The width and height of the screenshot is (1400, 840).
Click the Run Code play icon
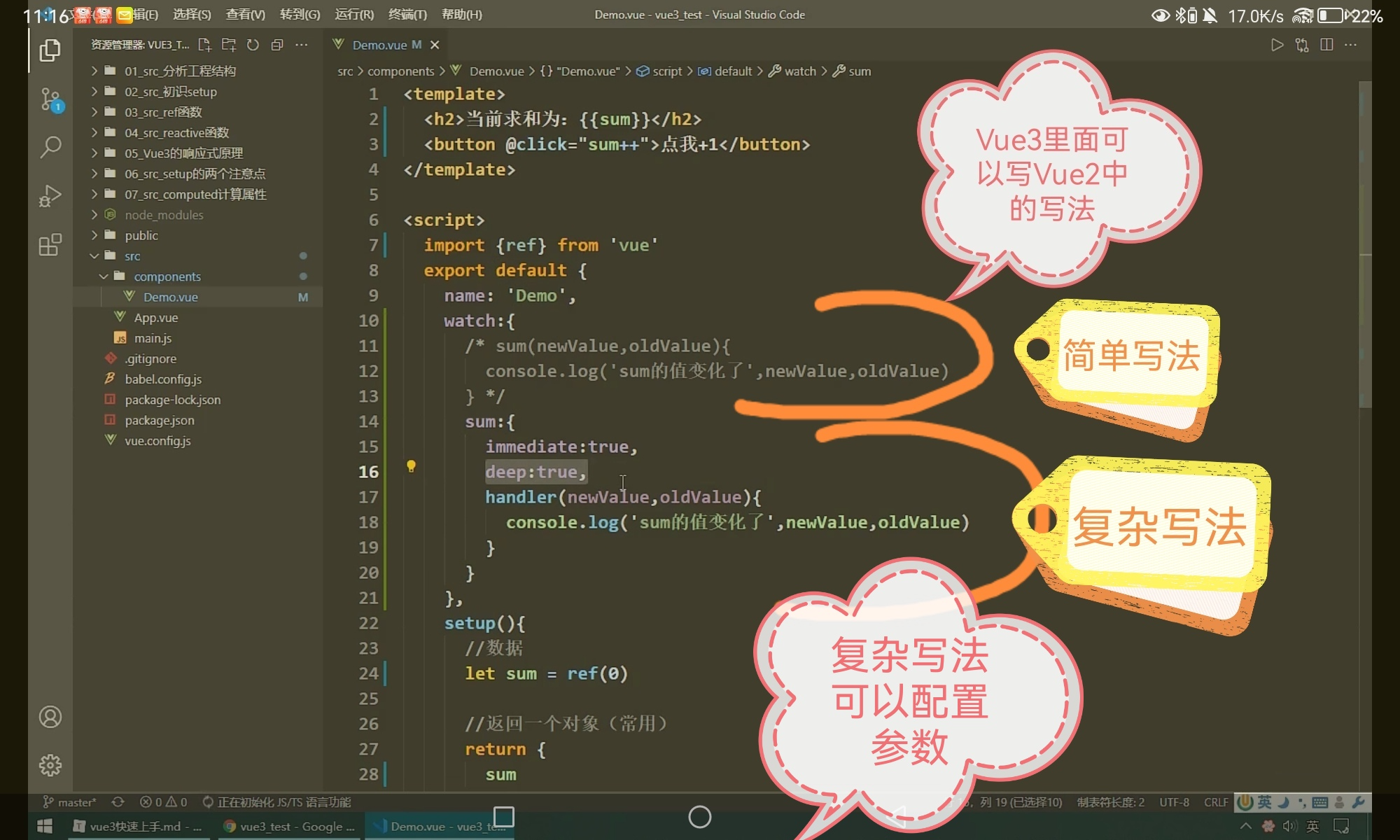click(1277, 45)
